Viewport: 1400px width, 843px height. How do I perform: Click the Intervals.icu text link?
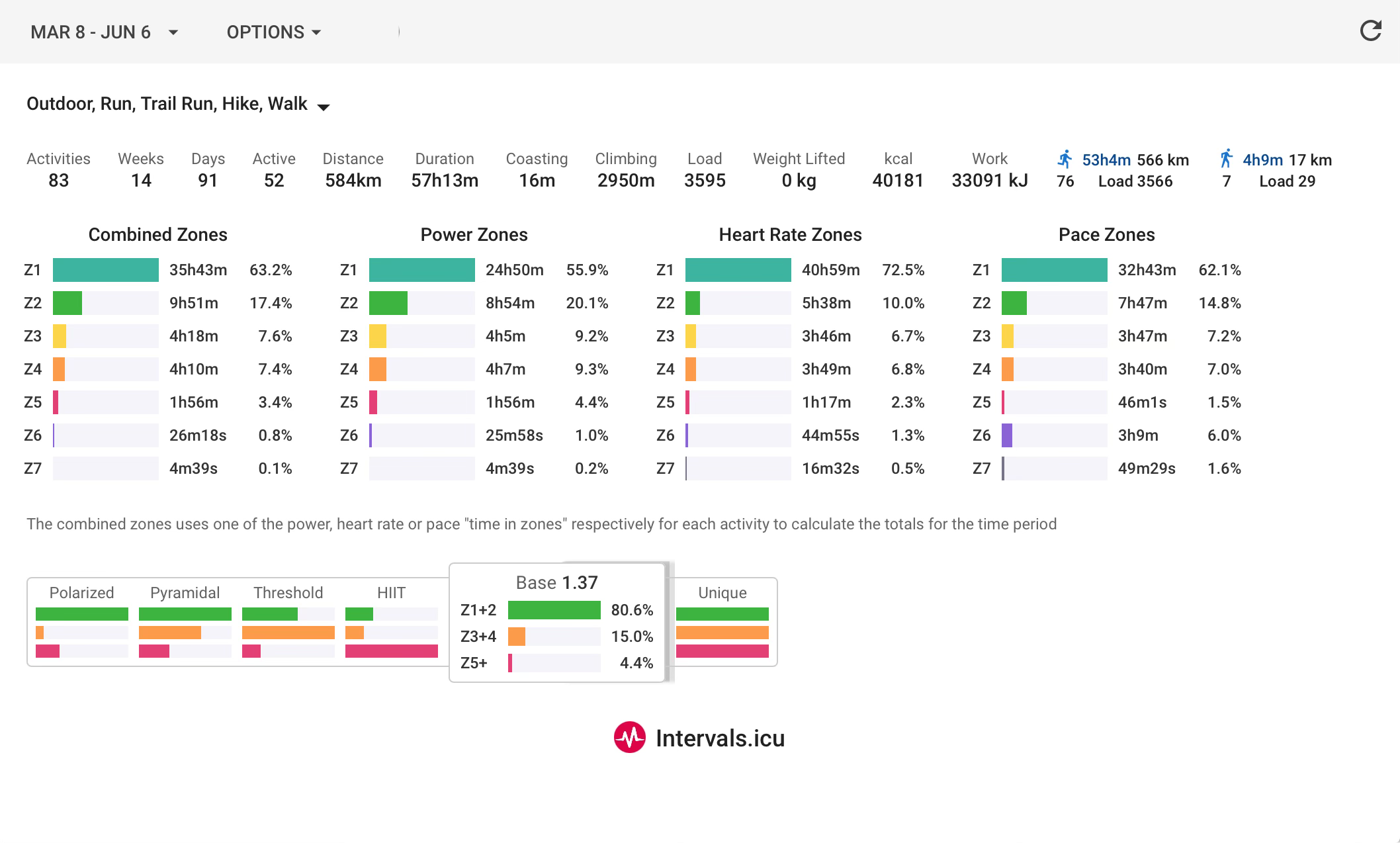coord(720,738)
